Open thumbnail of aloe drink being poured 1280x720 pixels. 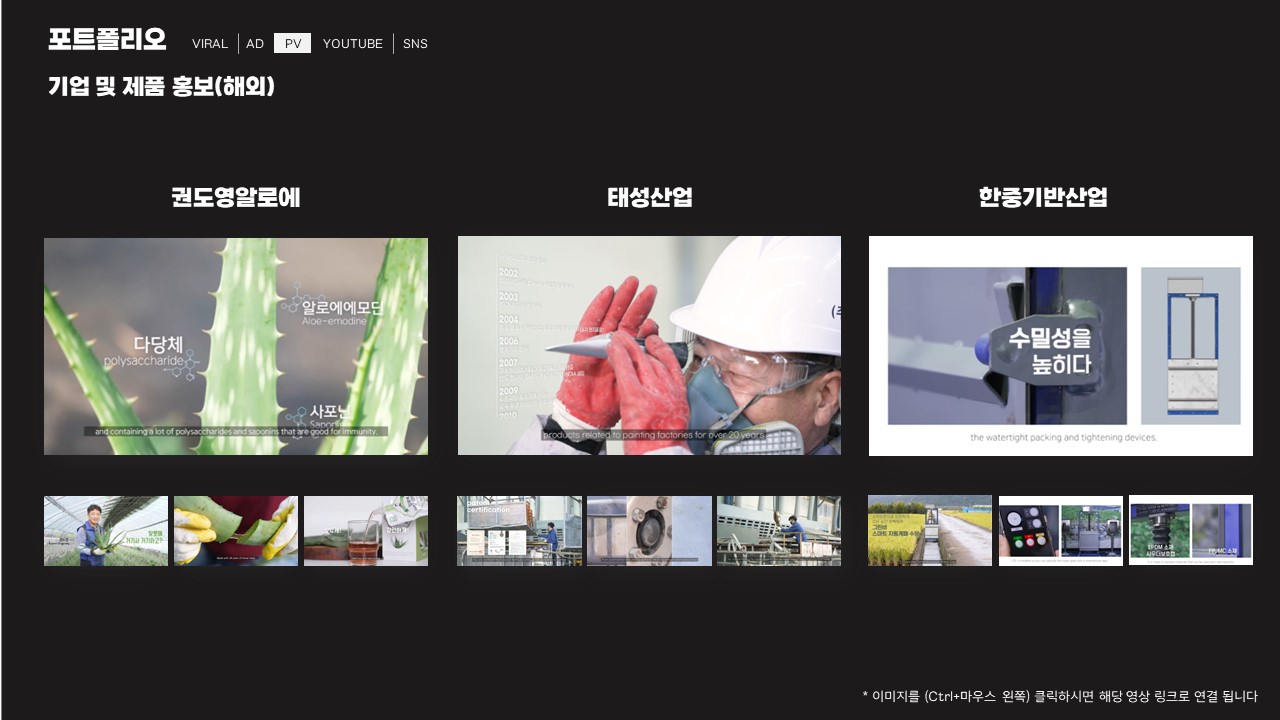tap(366, 531)
